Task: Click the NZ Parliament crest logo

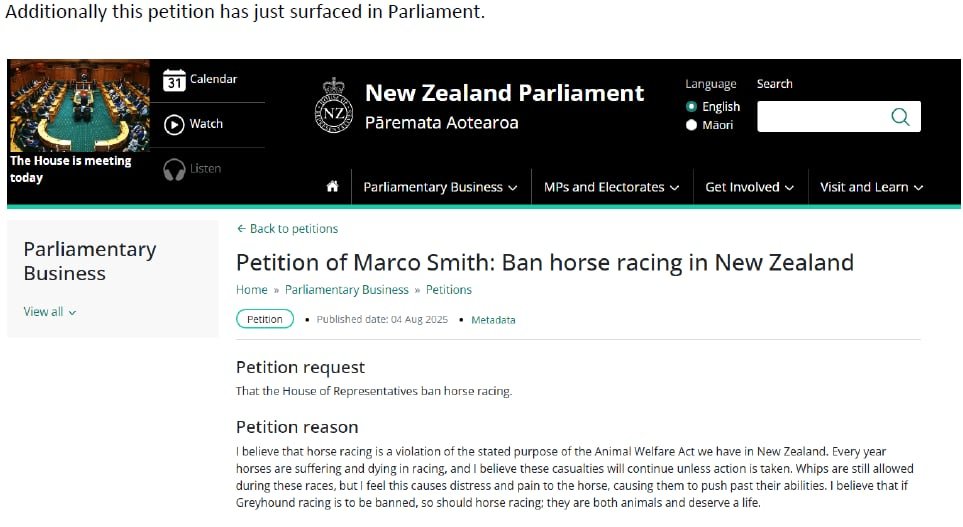Action: 333,106
